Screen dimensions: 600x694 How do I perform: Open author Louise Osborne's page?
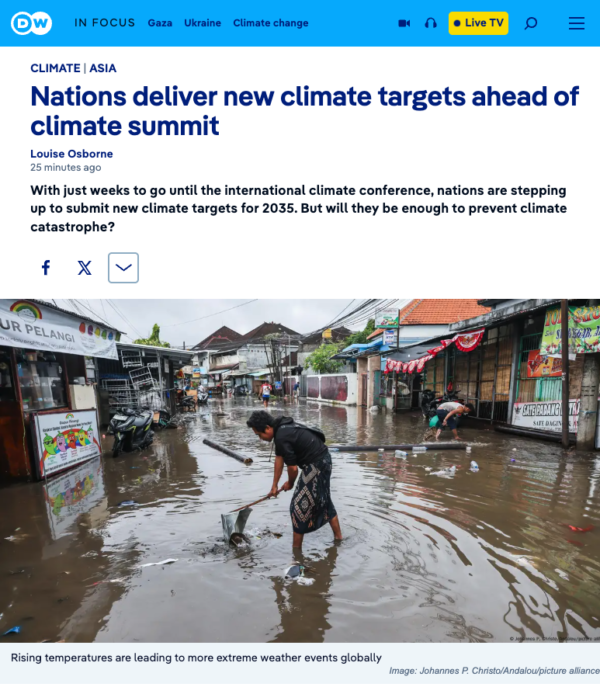72,154
